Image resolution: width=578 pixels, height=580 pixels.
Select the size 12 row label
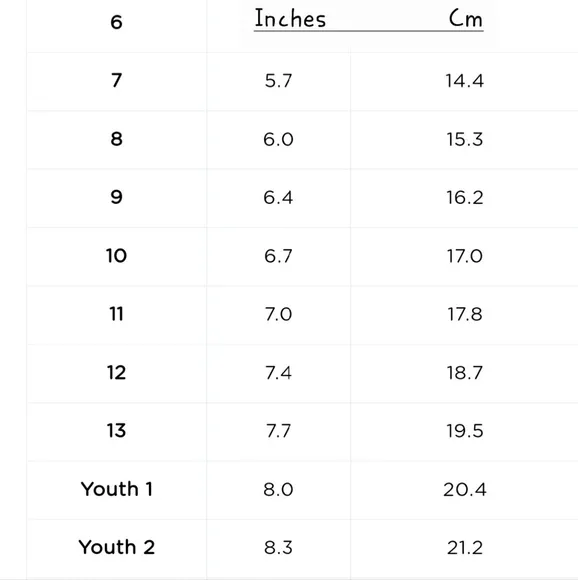tap(116, 372)
